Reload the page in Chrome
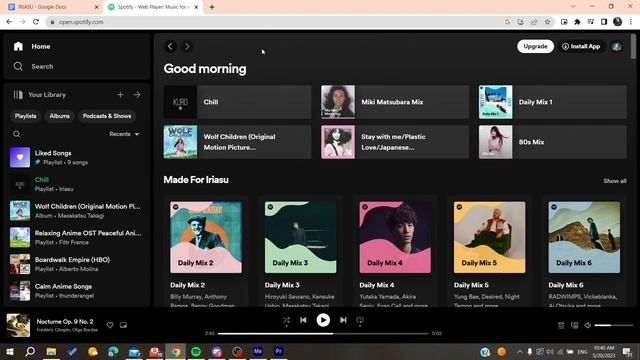The height and width of the screenshot is (360, 640). click(36, 22)
